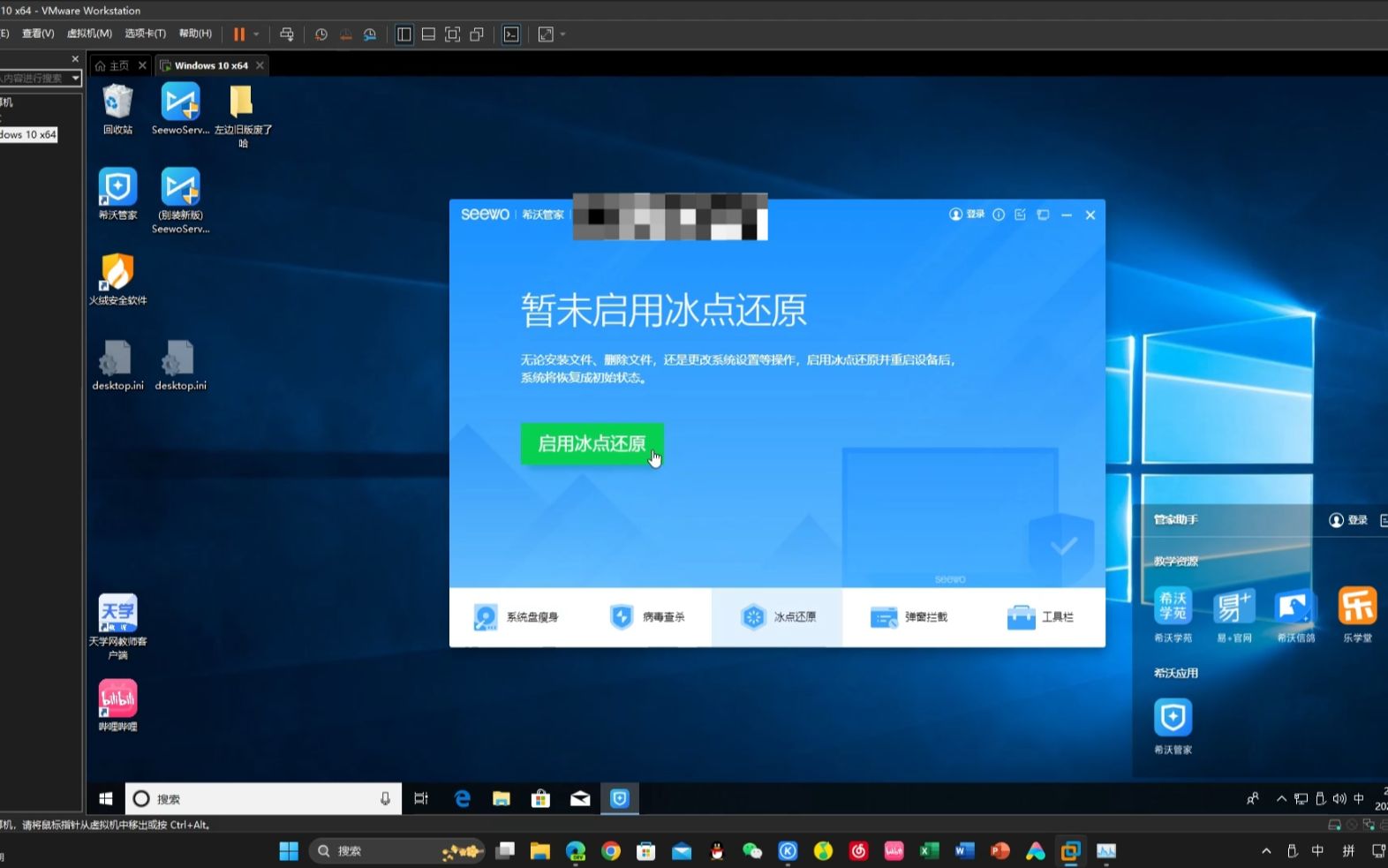Screen dimensions: 1388x868
Task: Open the 查看(V) menu in VMware
Action: pyautogui.click(x=38, y=34)
